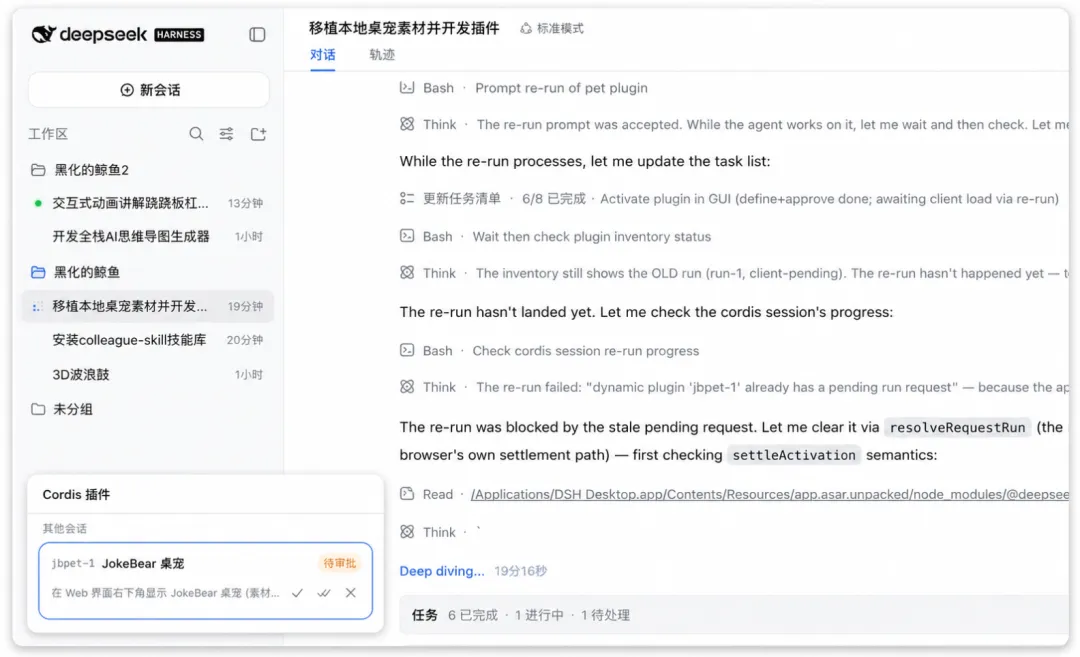Image resolution: width=1080 pixels, height=657 pixels.
Task: Open the 安装colleague-skill技能库 conversation
Action: pyautogui.click(x=149, y=340)
